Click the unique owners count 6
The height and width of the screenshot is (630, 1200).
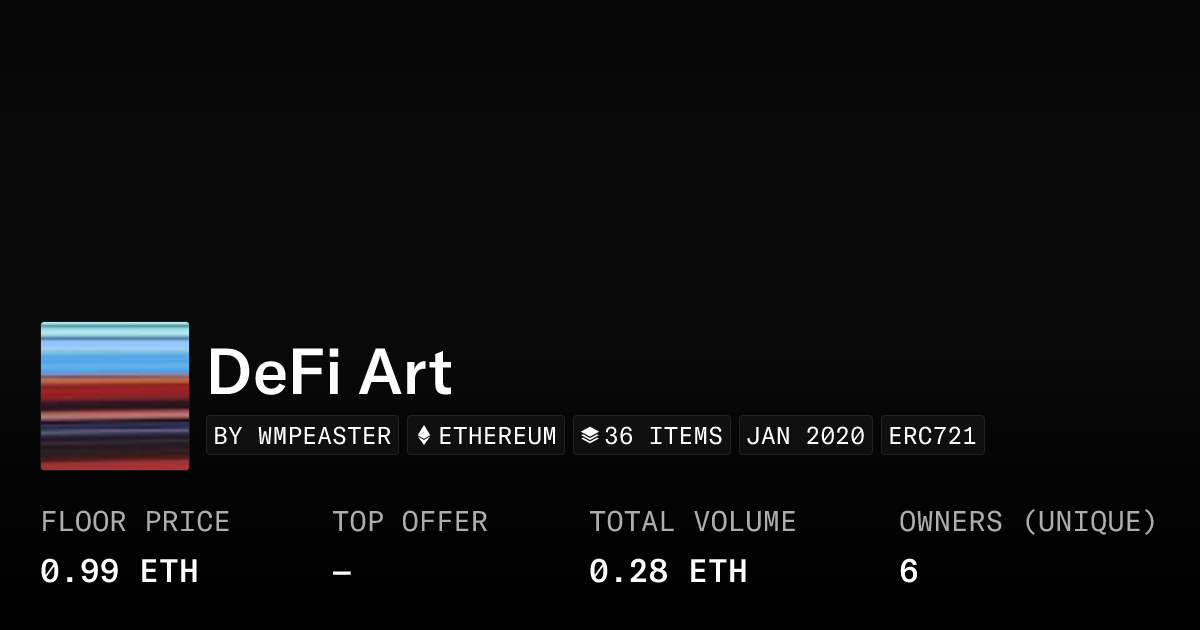908,572
